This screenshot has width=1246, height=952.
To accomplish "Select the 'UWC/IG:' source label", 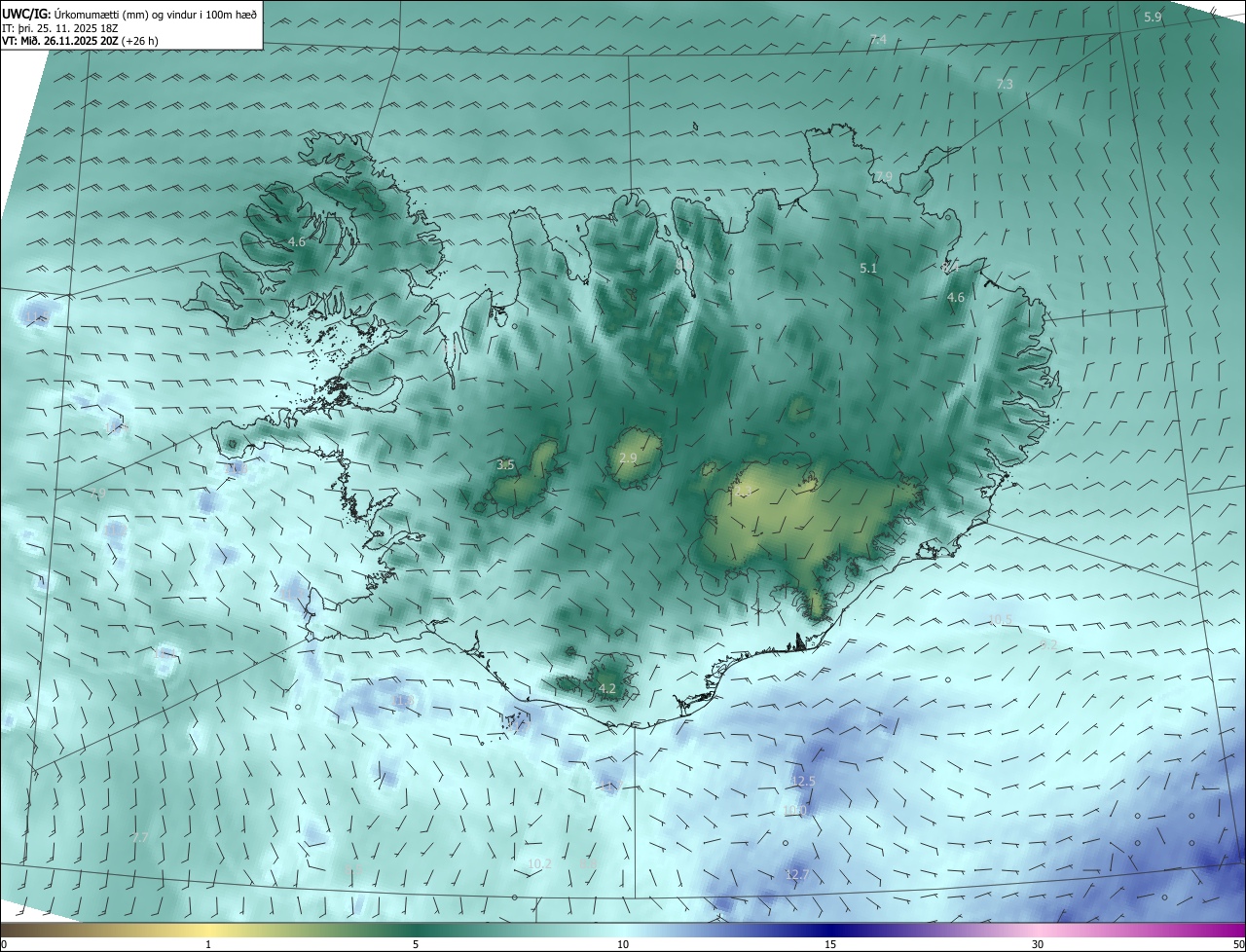I will click(x=26, y=15).
